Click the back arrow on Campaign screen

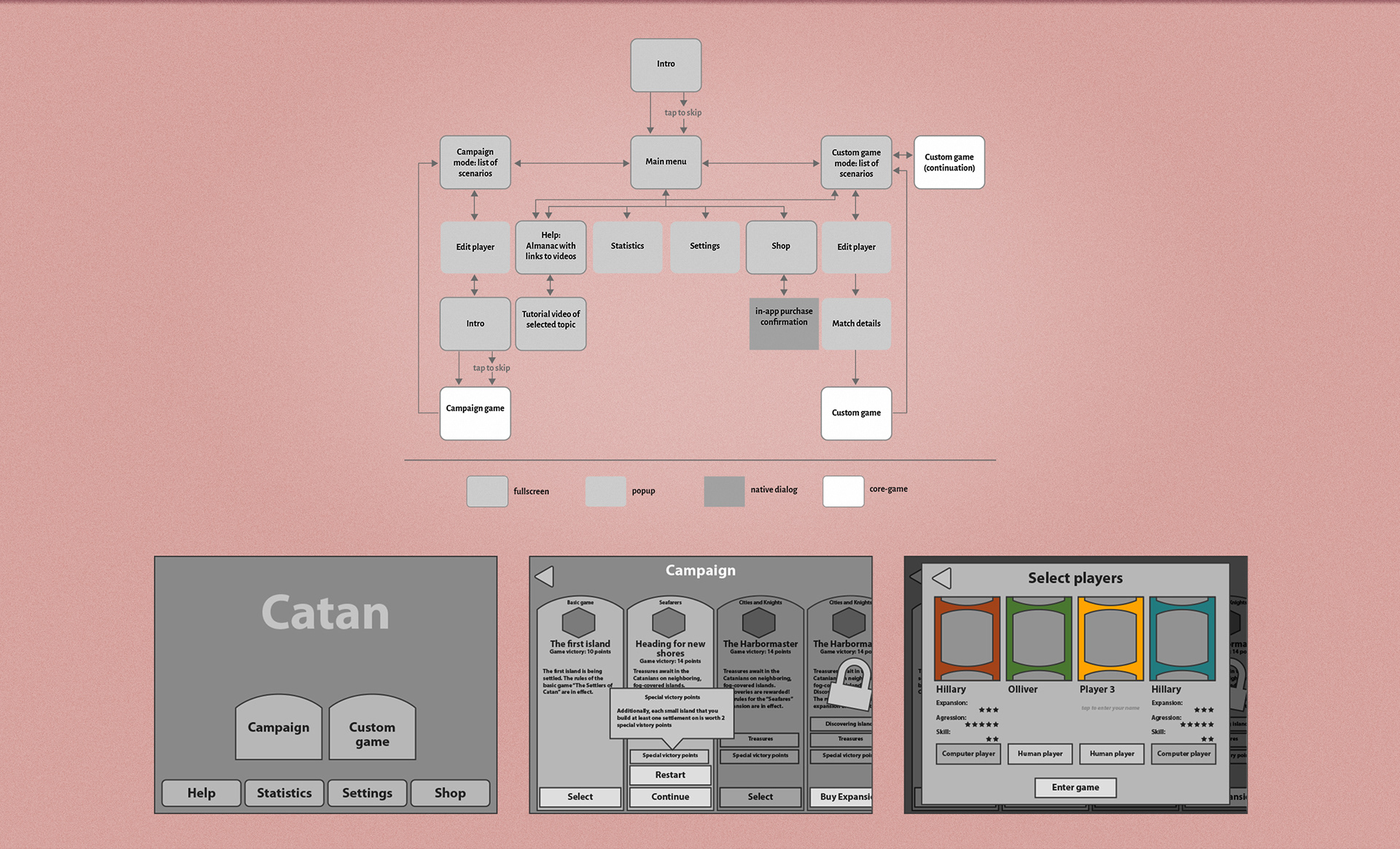click(x=545, y=577)
